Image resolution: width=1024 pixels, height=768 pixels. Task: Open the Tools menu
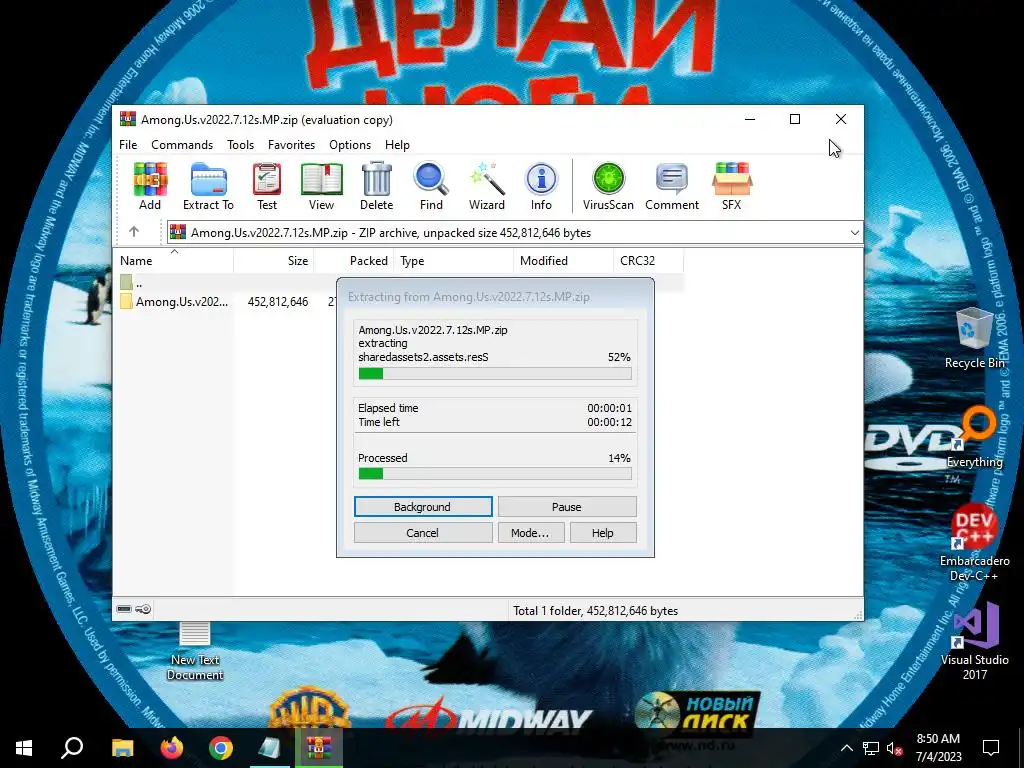point(240,144)
